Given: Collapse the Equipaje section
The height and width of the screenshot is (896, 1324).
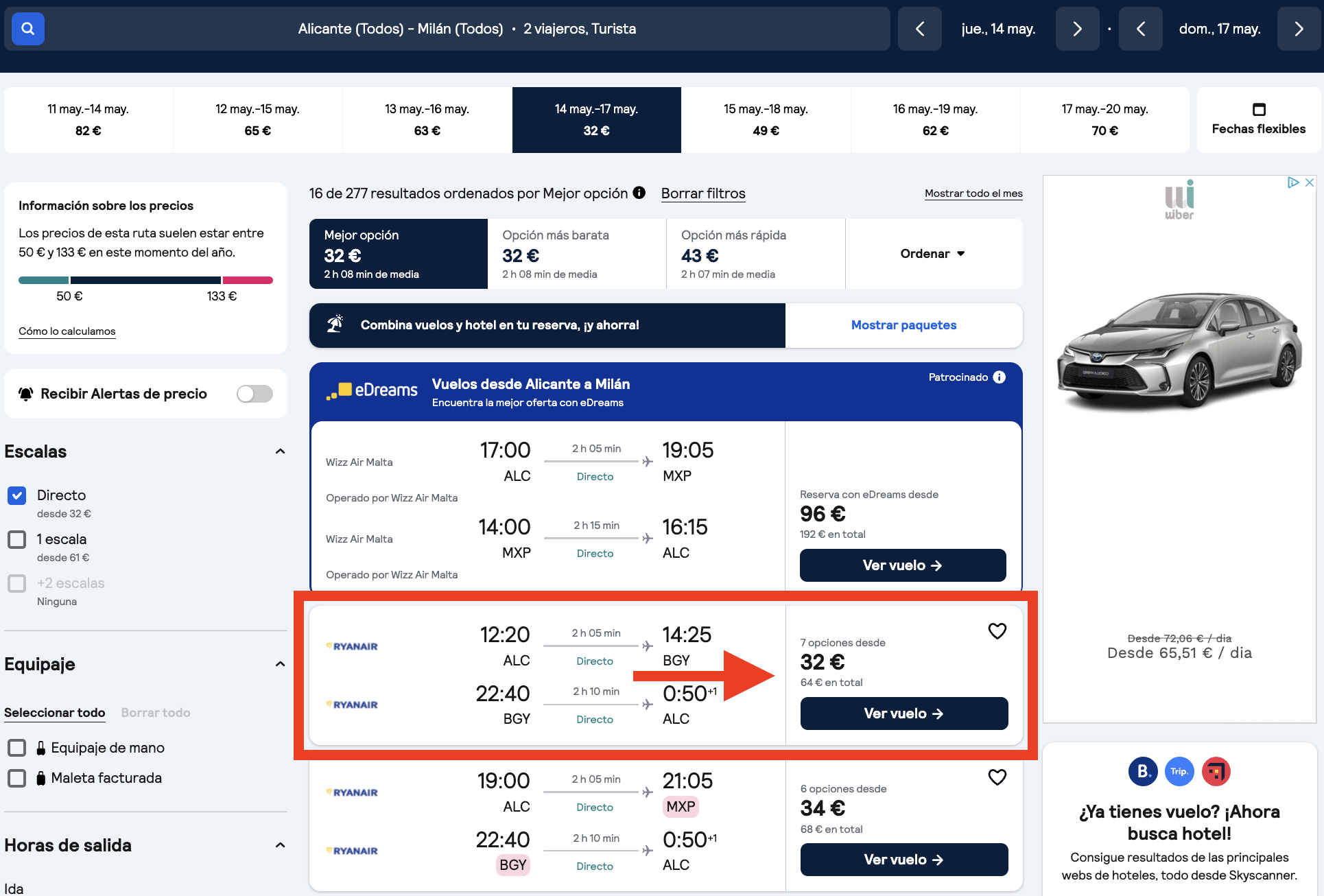Looking at the screenshot, I should 280,664.
